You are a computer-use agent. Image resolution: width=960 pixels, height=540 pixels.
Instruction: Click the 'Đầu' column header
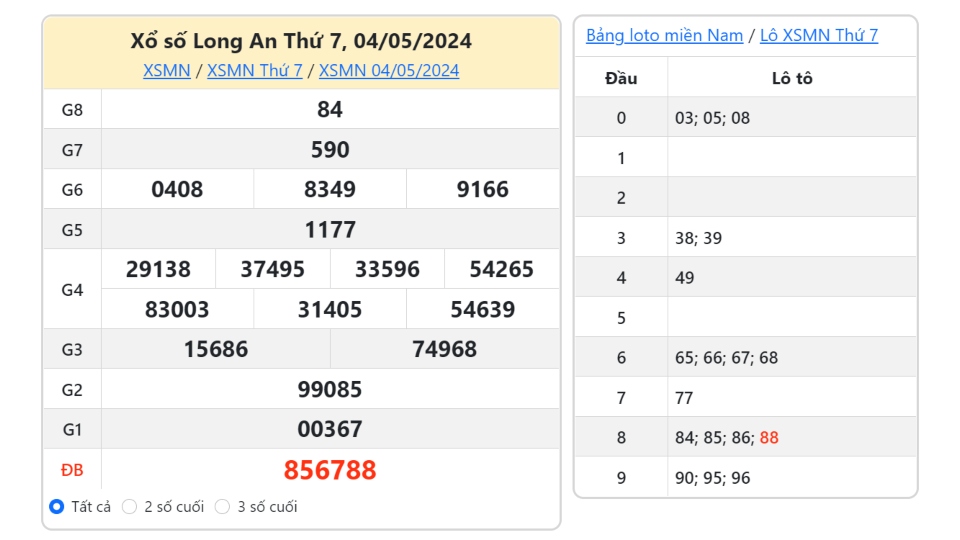click(x=621, y=78)
